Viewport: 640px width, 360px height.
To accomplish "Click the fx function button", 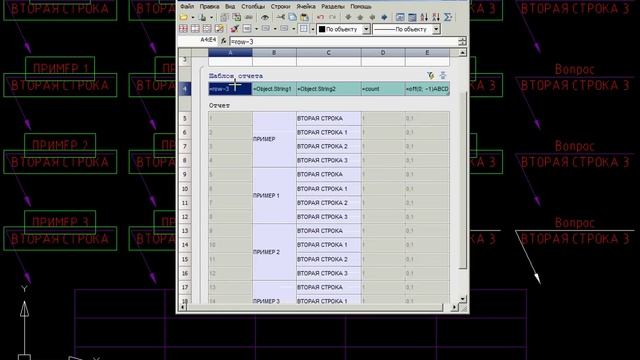I will tap(224, 41).
